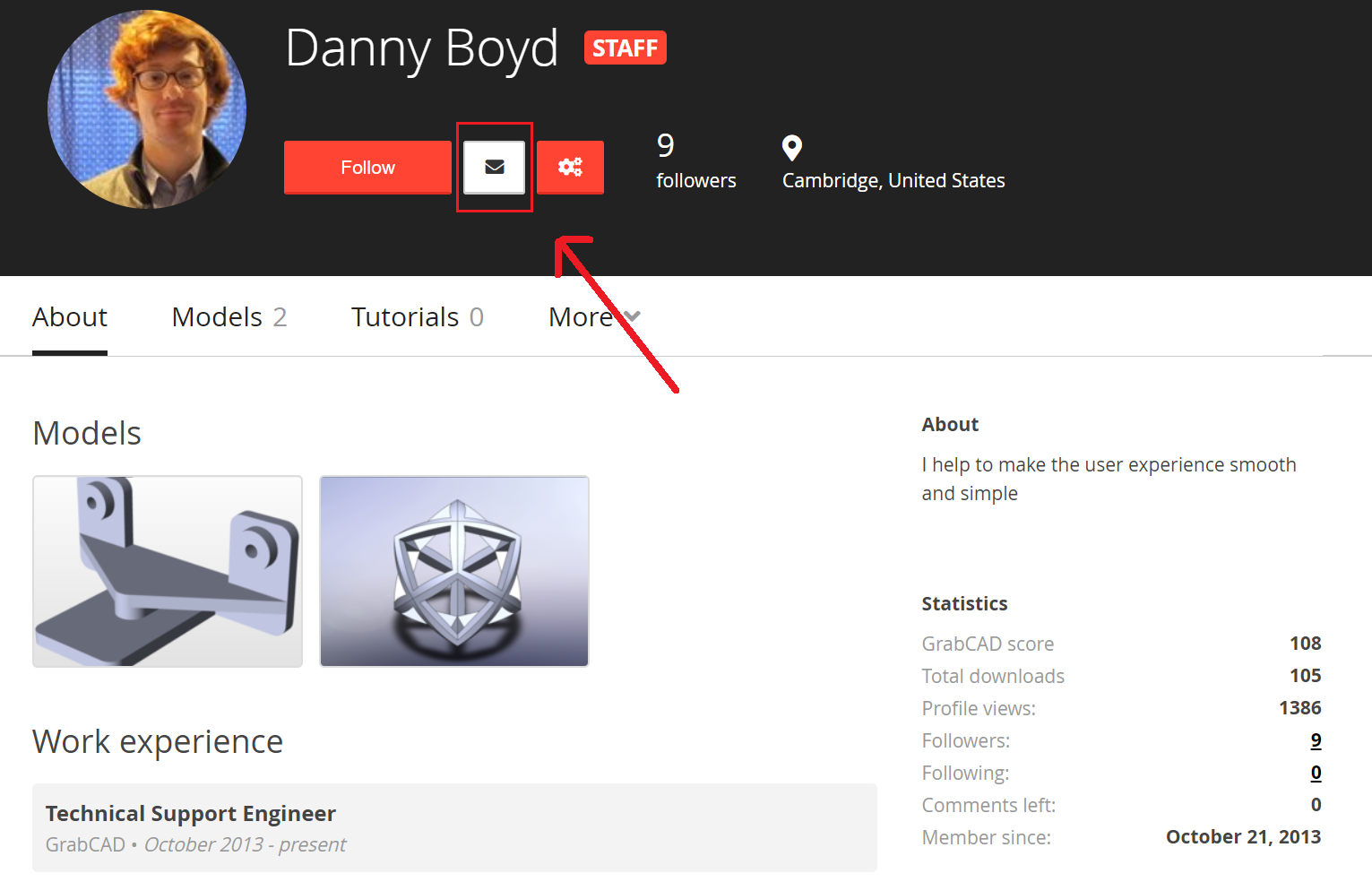Click the red STAFF badge
Viewport: 1372px width, 882px height.
pyautogui.click(x=625, y=48)
